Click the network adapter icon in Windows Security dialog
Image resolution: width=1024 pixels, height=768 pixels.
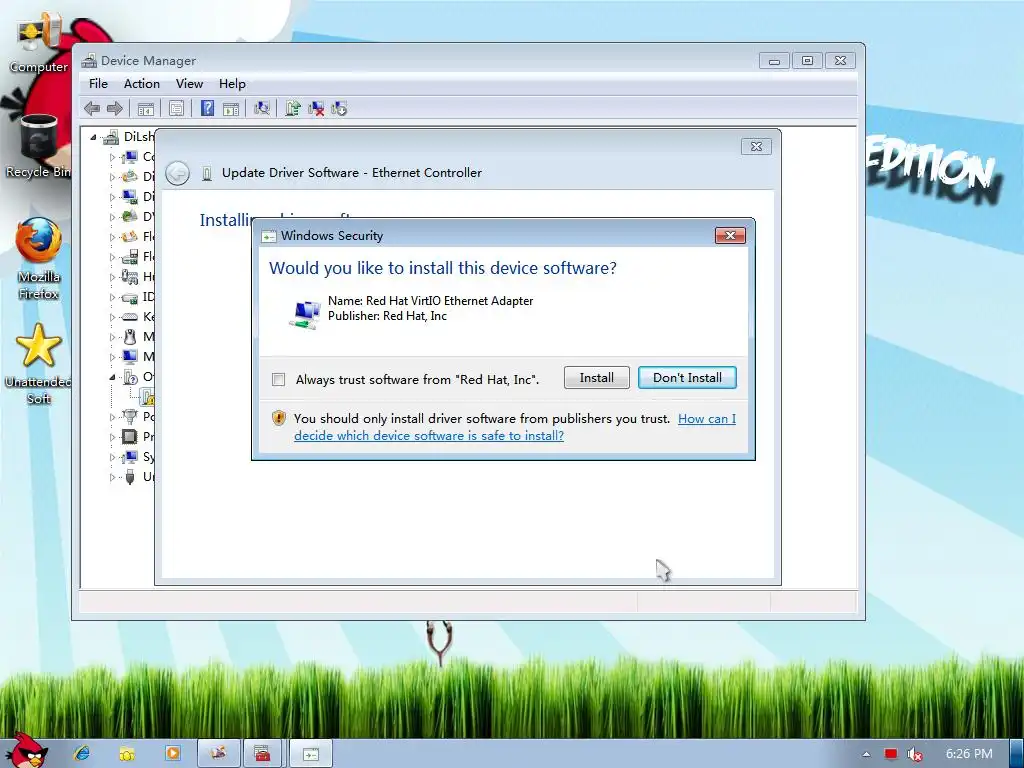[304, 314]
